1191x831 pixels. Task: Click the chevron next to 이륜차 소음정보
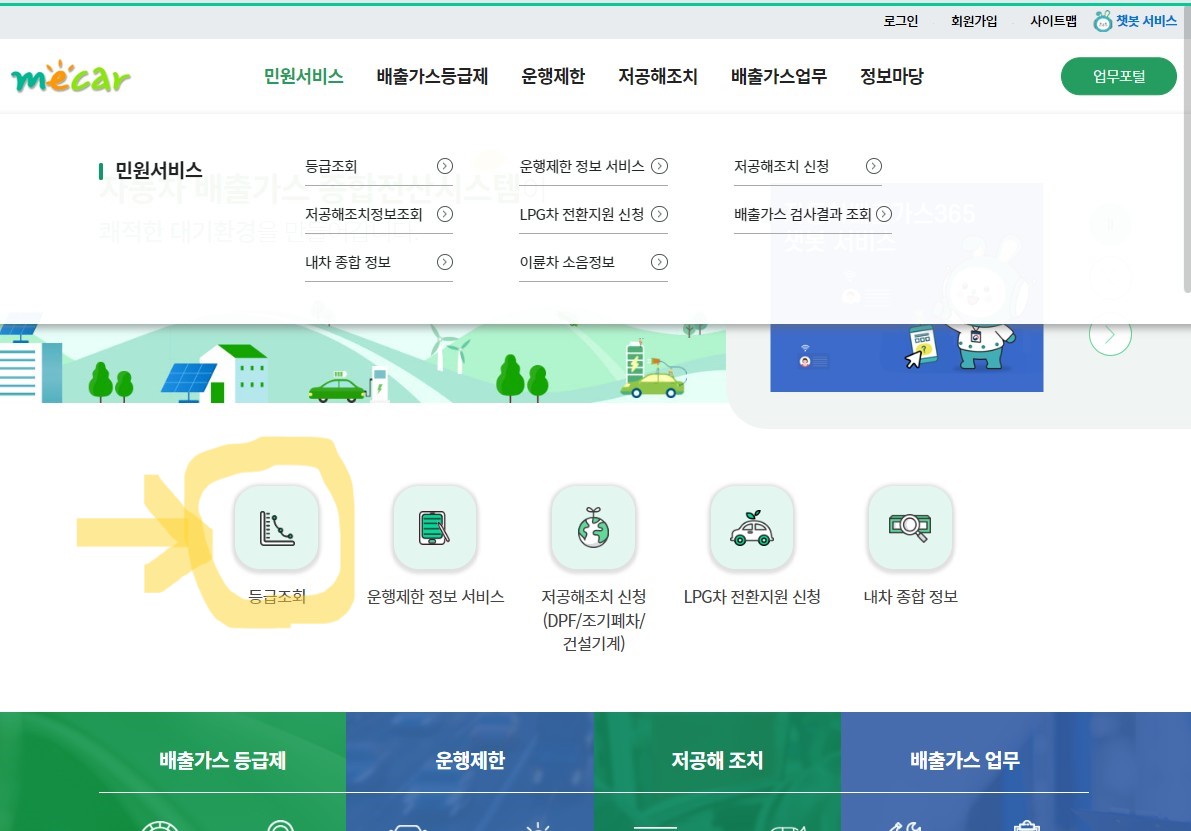pyautogui.click(x=658, y=262)
